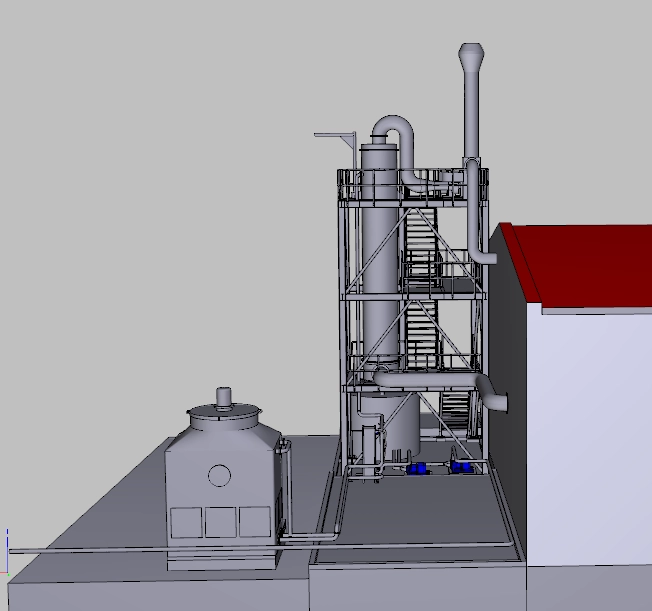This screenshot has height=611, width=652.
Task: Select the fan outlet on cooling tower top
Action: tap(224, 397)
